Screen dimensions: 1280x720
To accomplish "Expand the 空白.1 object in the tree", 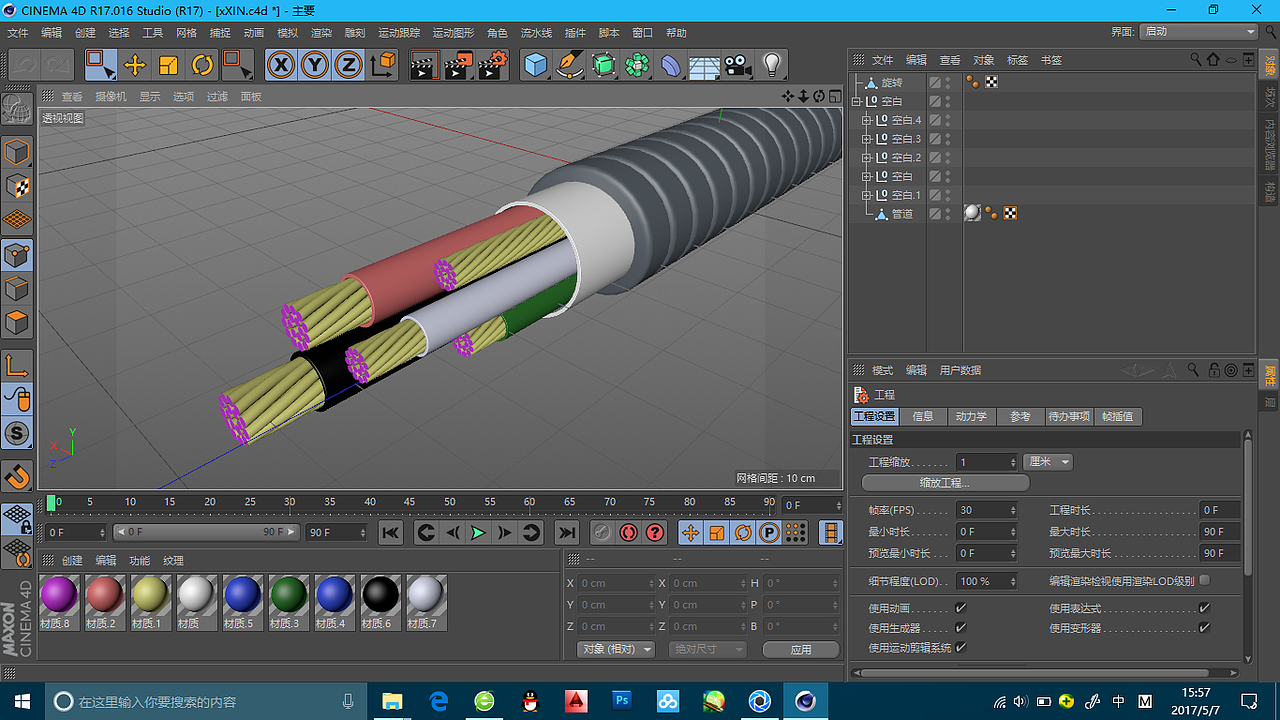I will click(867, 195).
